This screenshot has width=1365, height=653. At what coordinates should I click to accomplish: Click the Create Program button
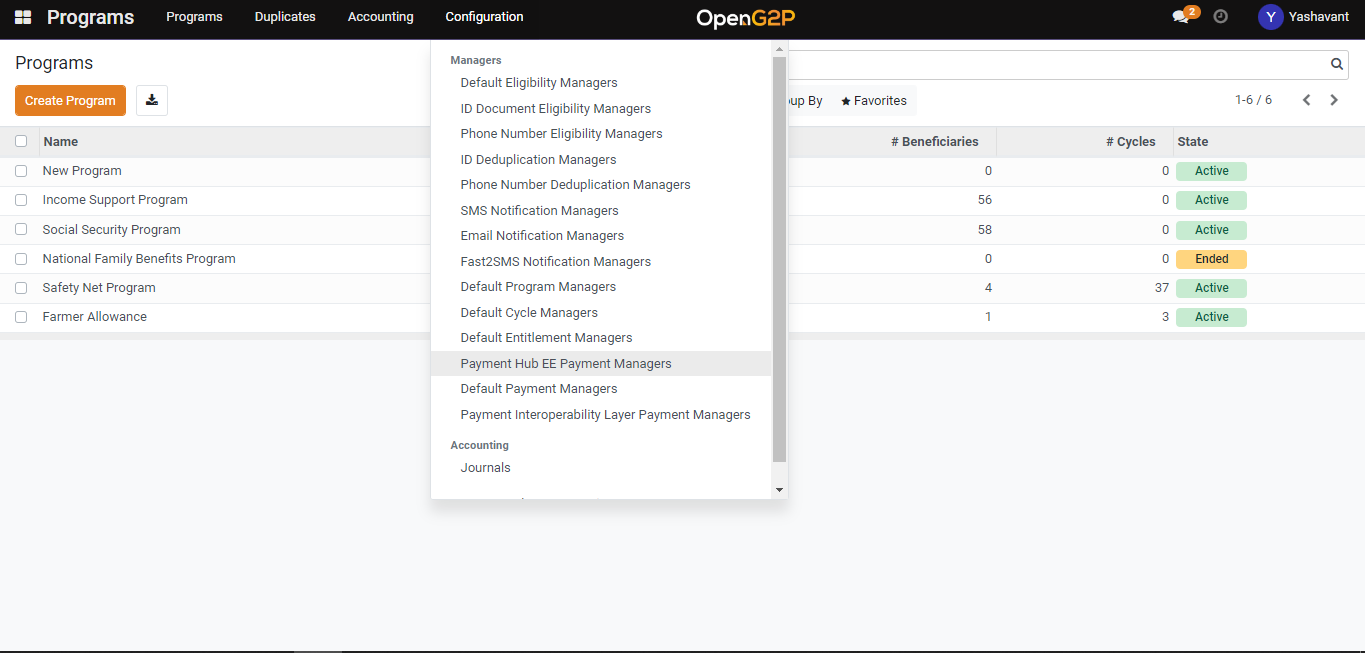[x=70, y=100]
